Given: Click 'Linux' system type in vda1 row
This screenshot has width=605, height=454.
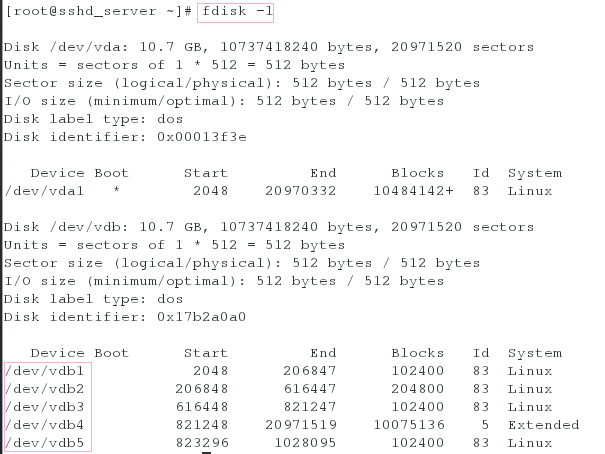Looking at the screenshot, I should pyautogui.click(x=530, y=191).
